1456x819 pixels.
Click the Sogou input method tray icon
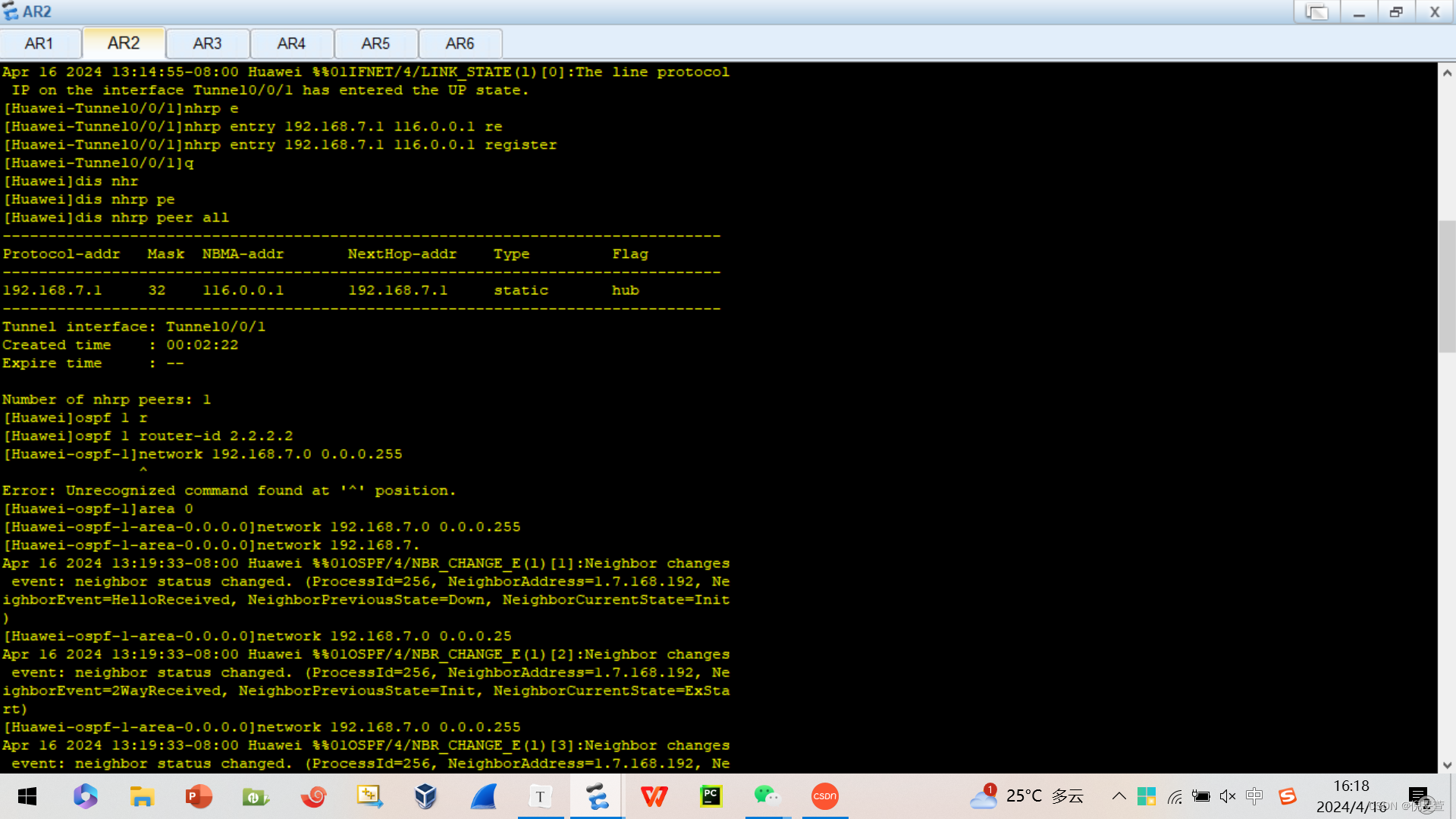coord(1288,796)
